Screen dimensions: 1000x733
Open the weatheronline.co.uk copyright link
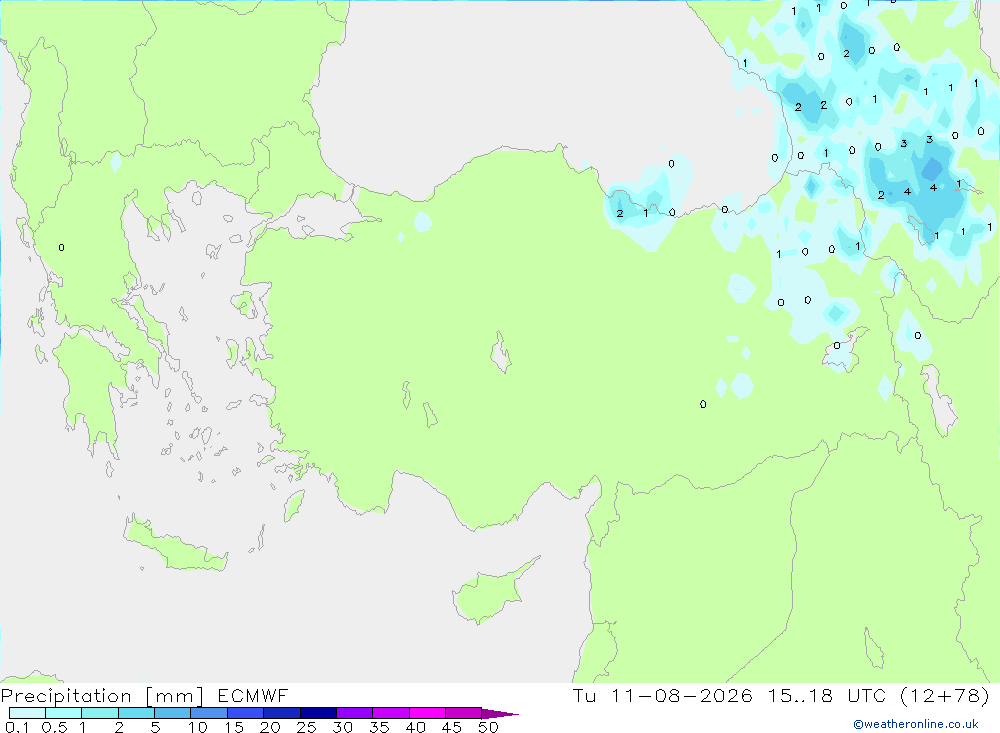pyautogui.click(x=916, y=724)
